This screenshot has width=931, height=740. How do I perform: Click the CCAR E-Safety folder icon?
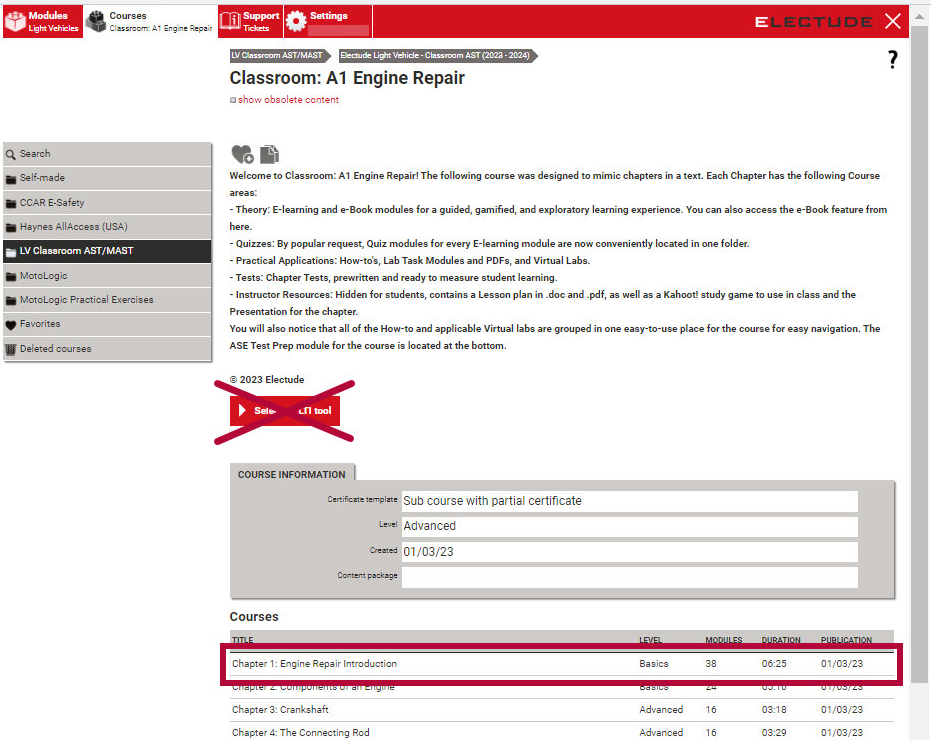pyautogui.click(x=11, y=204)
